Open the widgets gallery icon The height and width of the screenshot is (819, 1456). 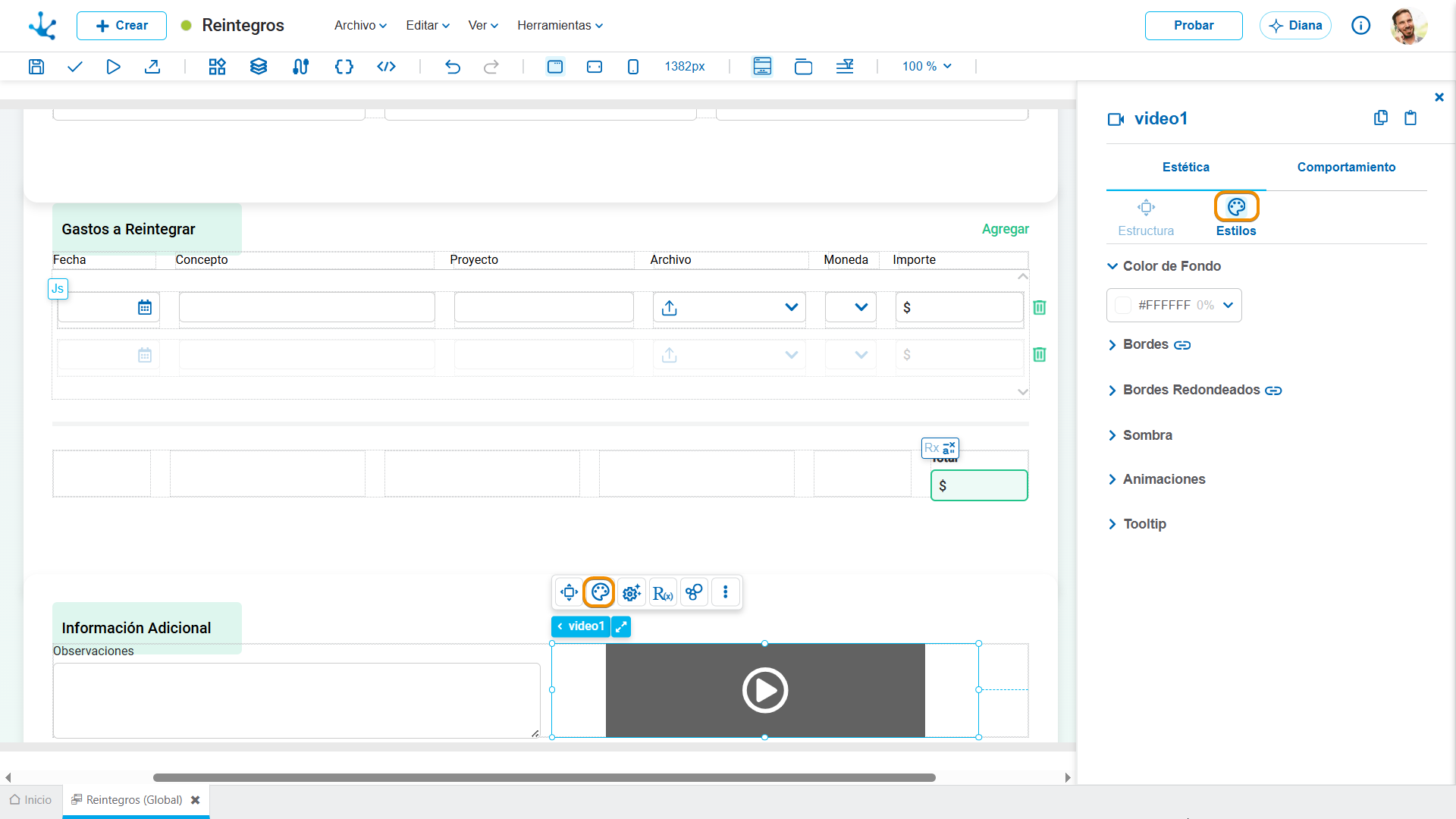218,67
